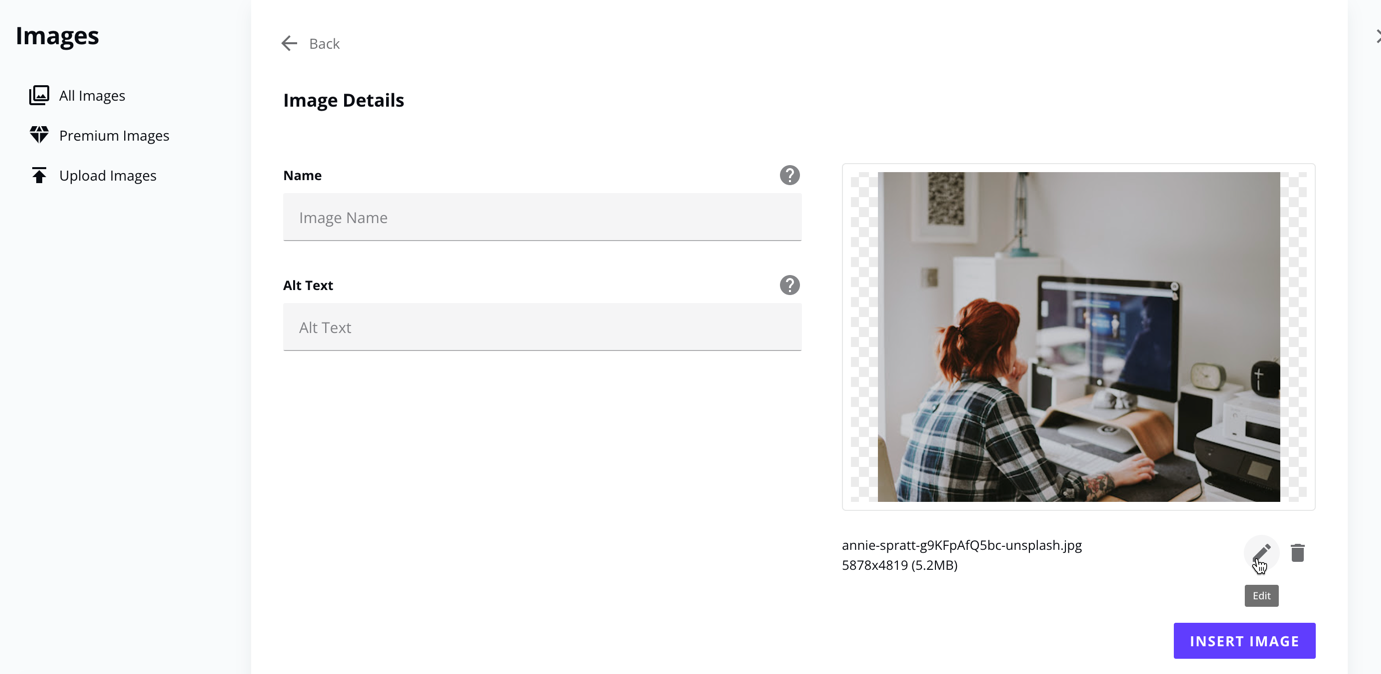This screenshot has height=674, width=1381.
Task: Click the pencil Edit icon
Action: [x=1261, y=553]
